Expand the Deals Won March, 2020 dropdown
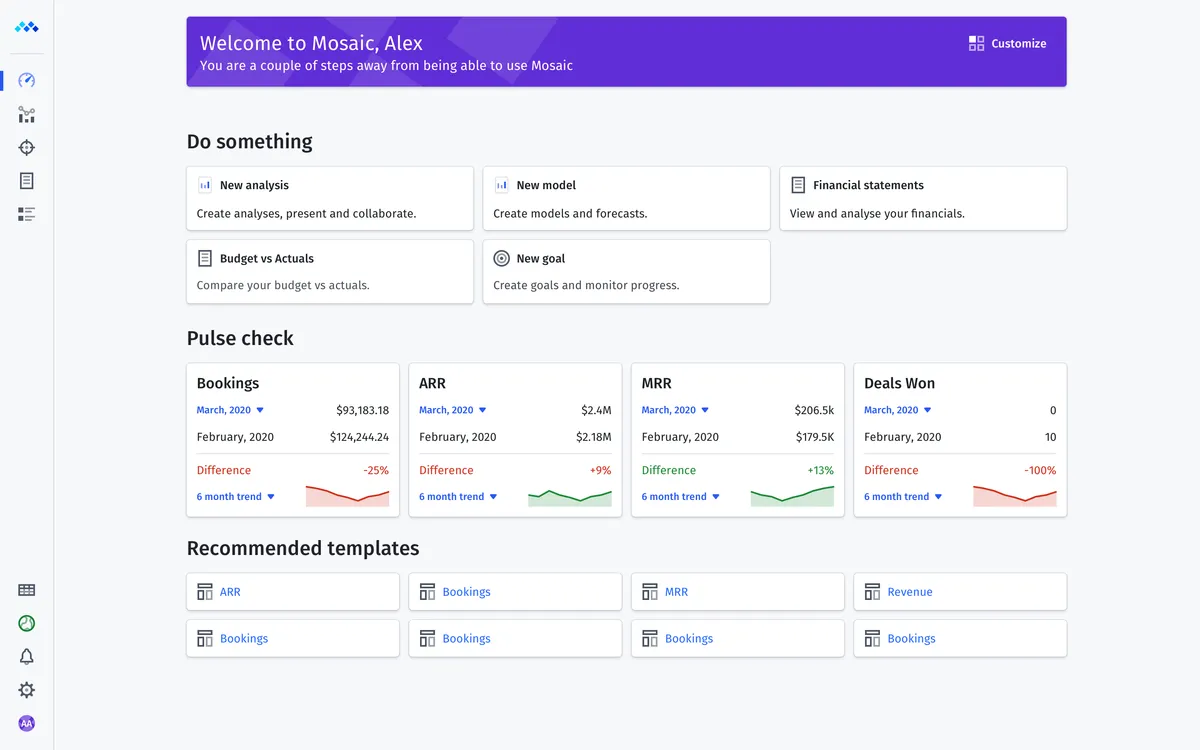Screen dimensions: 1200x750 [898, 410]
